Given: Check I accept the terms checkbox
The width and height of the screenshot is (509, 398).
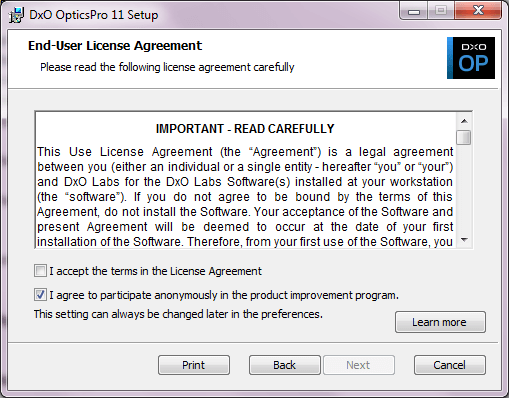Looking at the screenshot, I should coord(40,271).
